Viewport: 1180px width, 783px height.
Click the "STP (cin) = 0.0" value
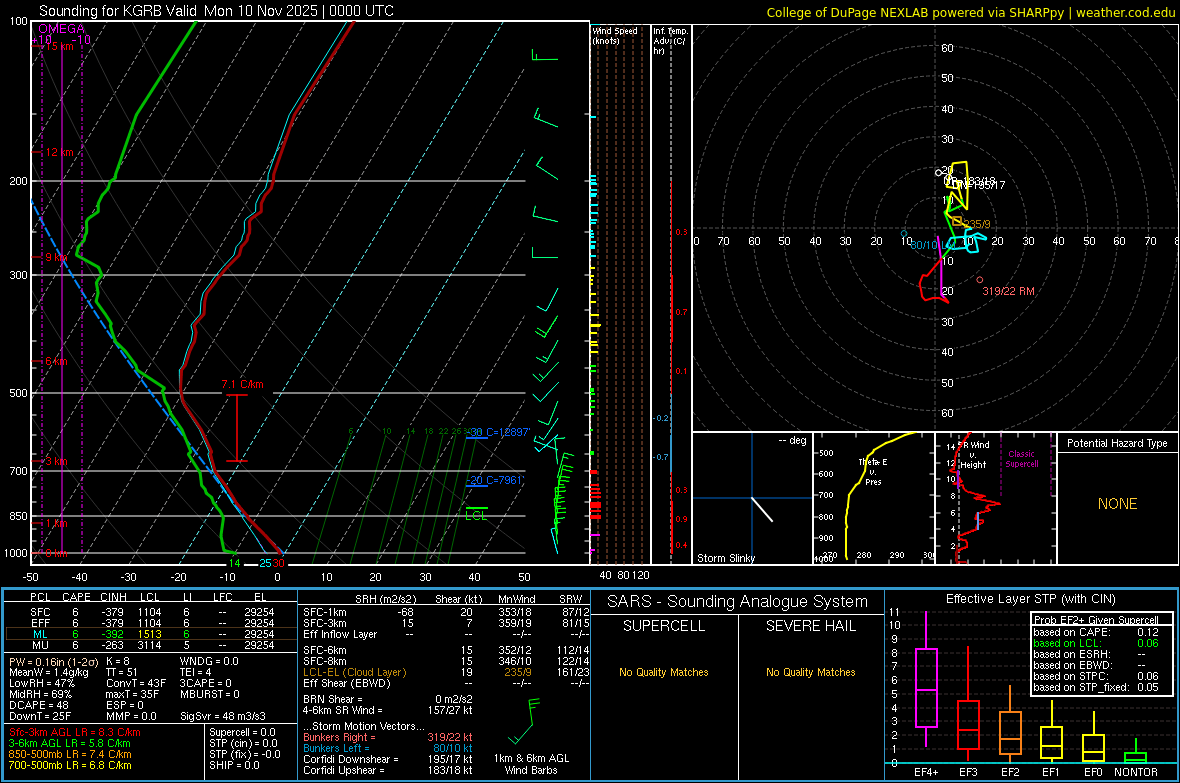pyautogui.click(x=243, y=743)
